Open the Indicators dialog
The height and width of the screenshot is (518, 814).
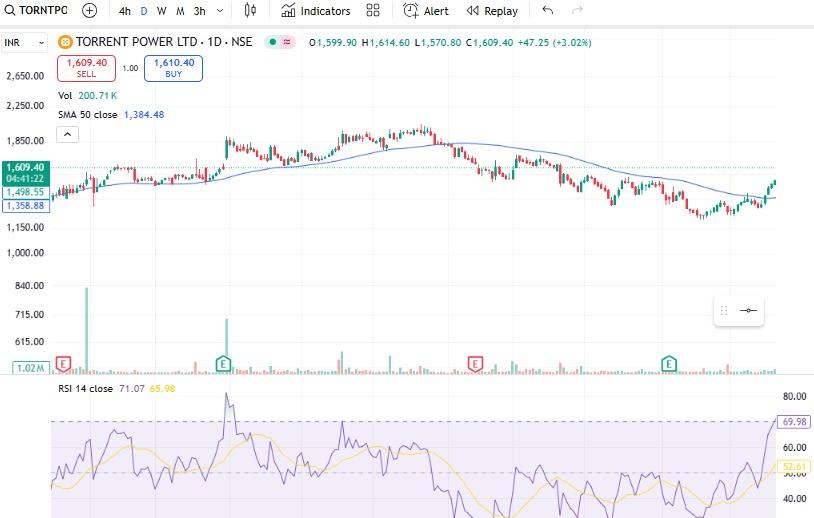tap(316, 11)
